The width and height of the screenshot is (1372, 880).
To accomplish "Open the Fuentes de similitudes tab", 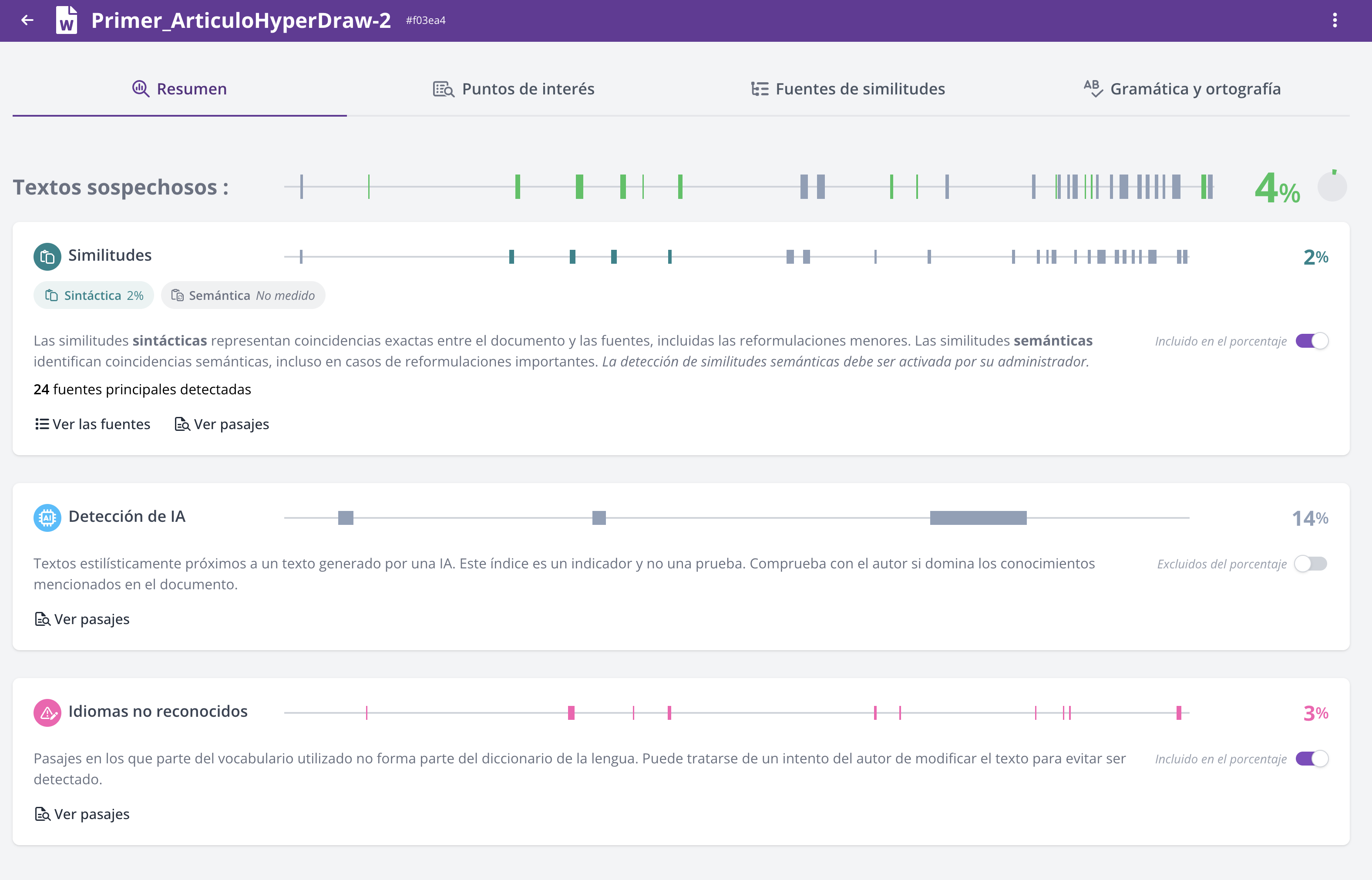I will point(847,89).
